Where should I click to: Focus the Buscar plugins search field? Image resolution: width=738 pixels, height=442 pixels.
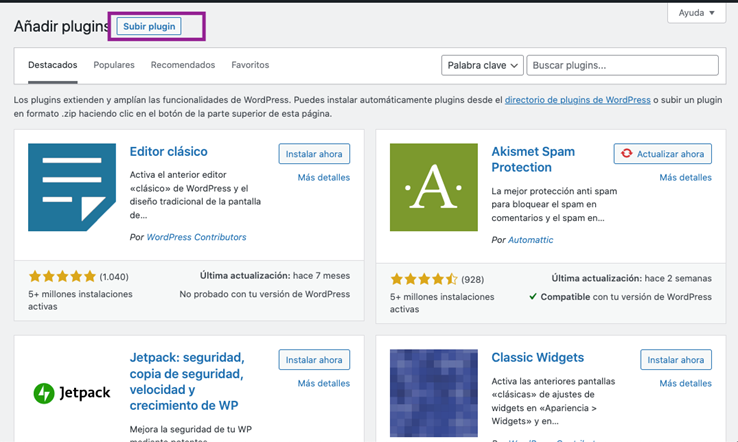point(622,65)
